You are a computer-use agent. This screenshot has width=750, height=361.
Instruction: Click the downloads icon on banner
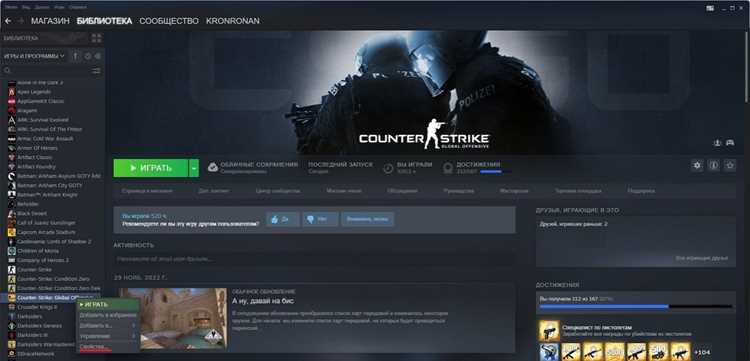717,142
